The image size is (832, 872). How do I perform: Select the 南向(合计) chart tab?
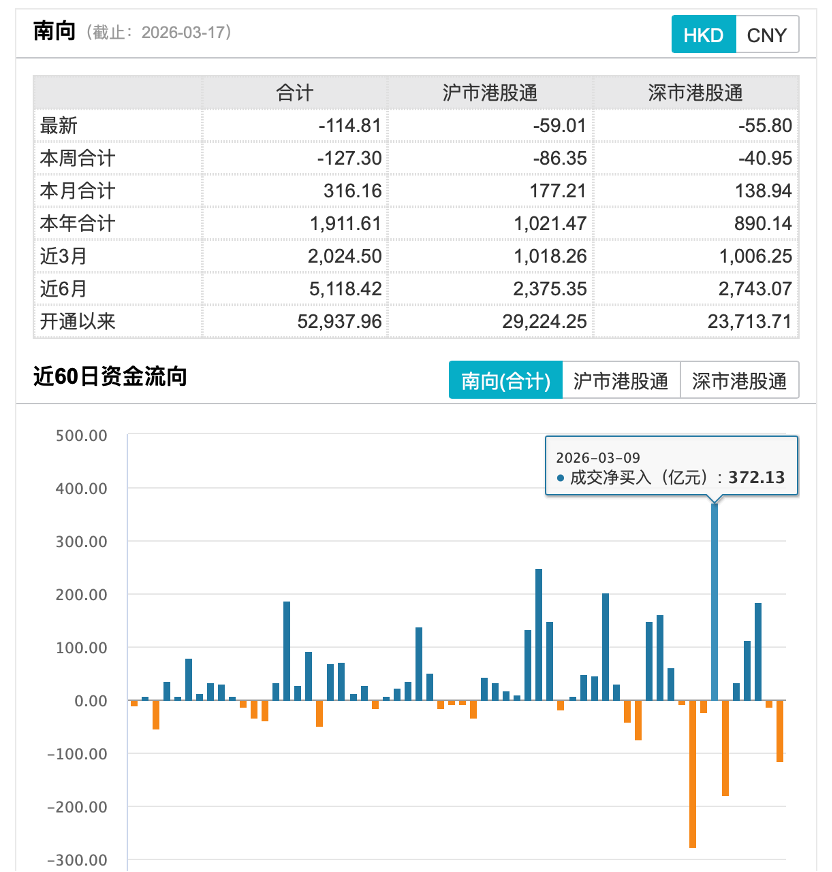(508, 380)
